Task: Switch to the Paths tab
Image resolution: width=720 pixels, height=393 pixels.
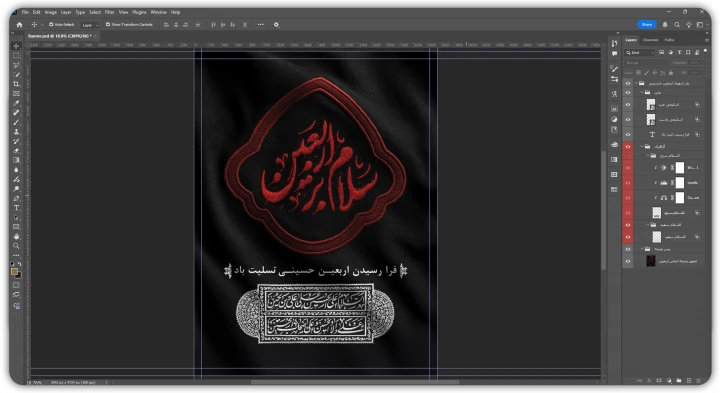Action: point(669,40)
